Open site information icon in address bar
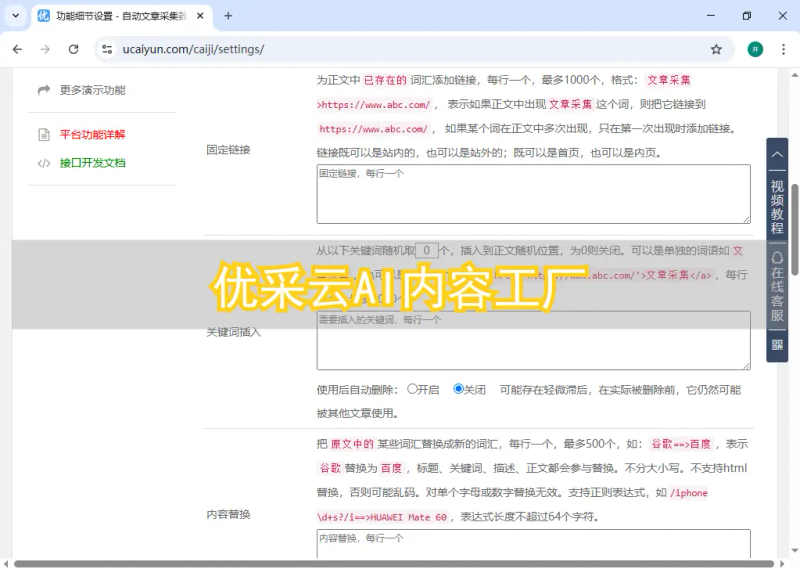The height and width of the screenshot is (569, 800). (107, 49)
